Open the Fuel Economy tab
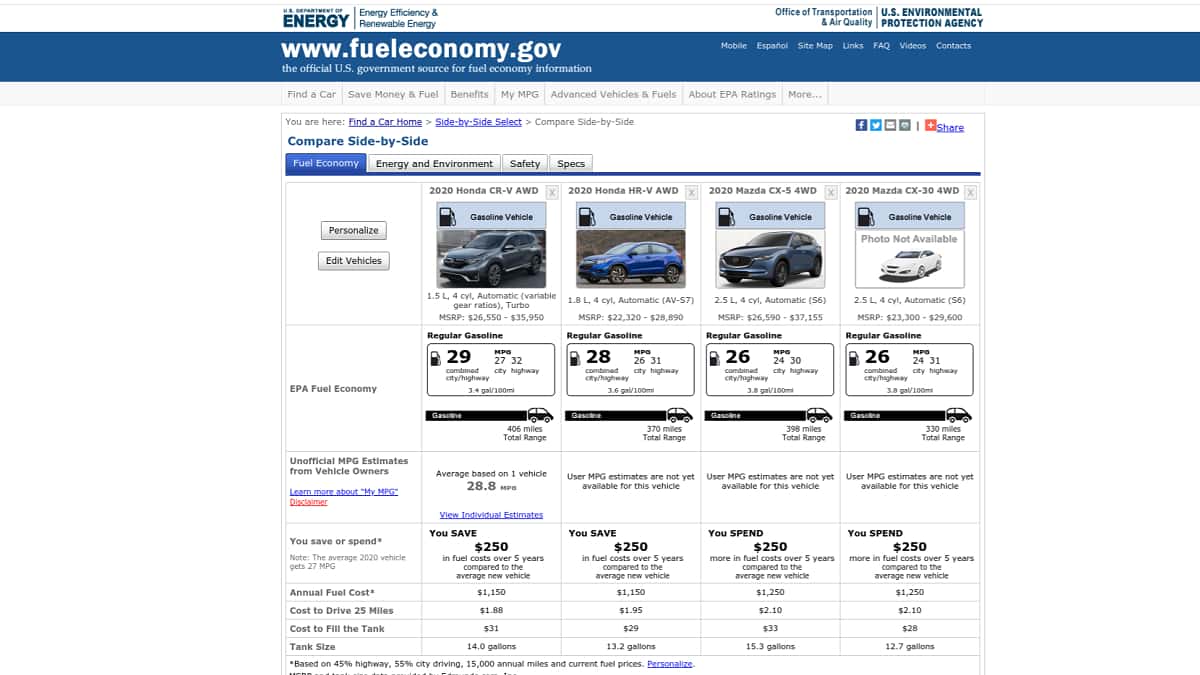 326,164
